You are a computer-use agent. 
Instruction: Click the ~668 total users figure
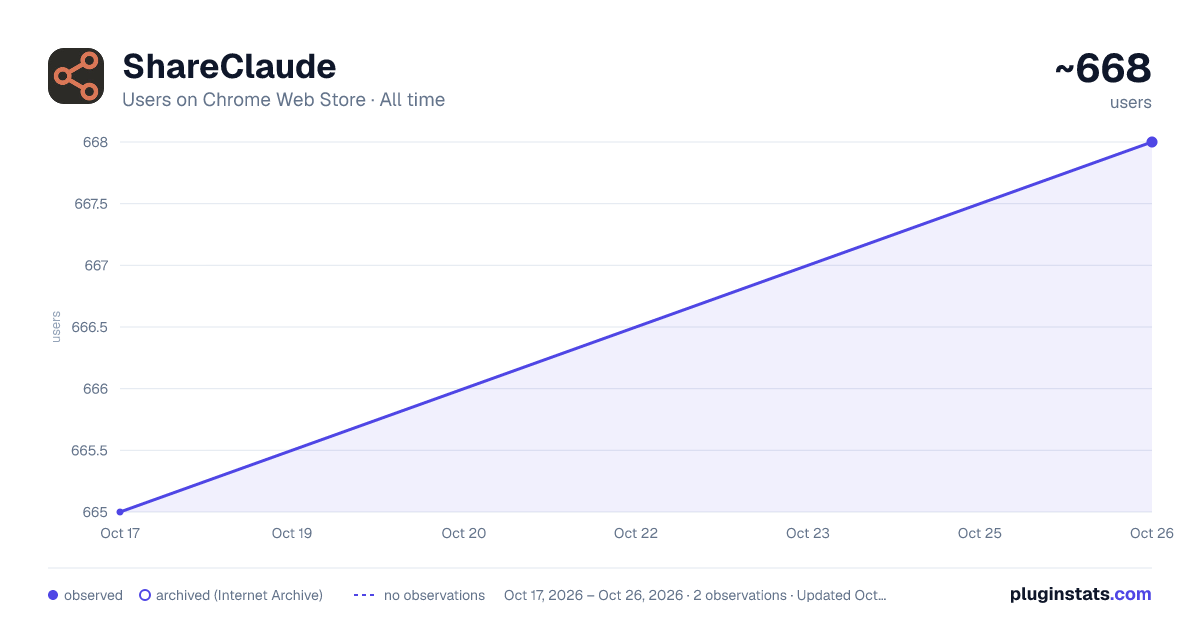point(1103,69)
